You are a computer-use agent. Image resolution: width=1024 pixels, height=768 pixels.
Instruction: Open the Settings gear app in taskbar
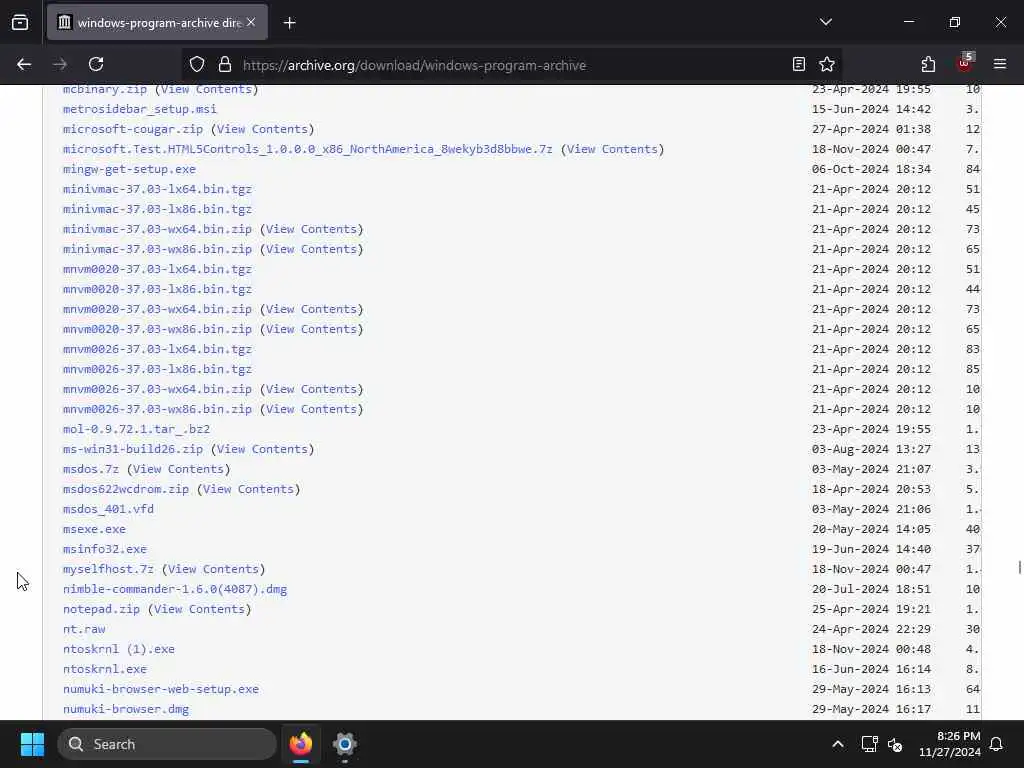pyautogui.click(x=344, y=744)
